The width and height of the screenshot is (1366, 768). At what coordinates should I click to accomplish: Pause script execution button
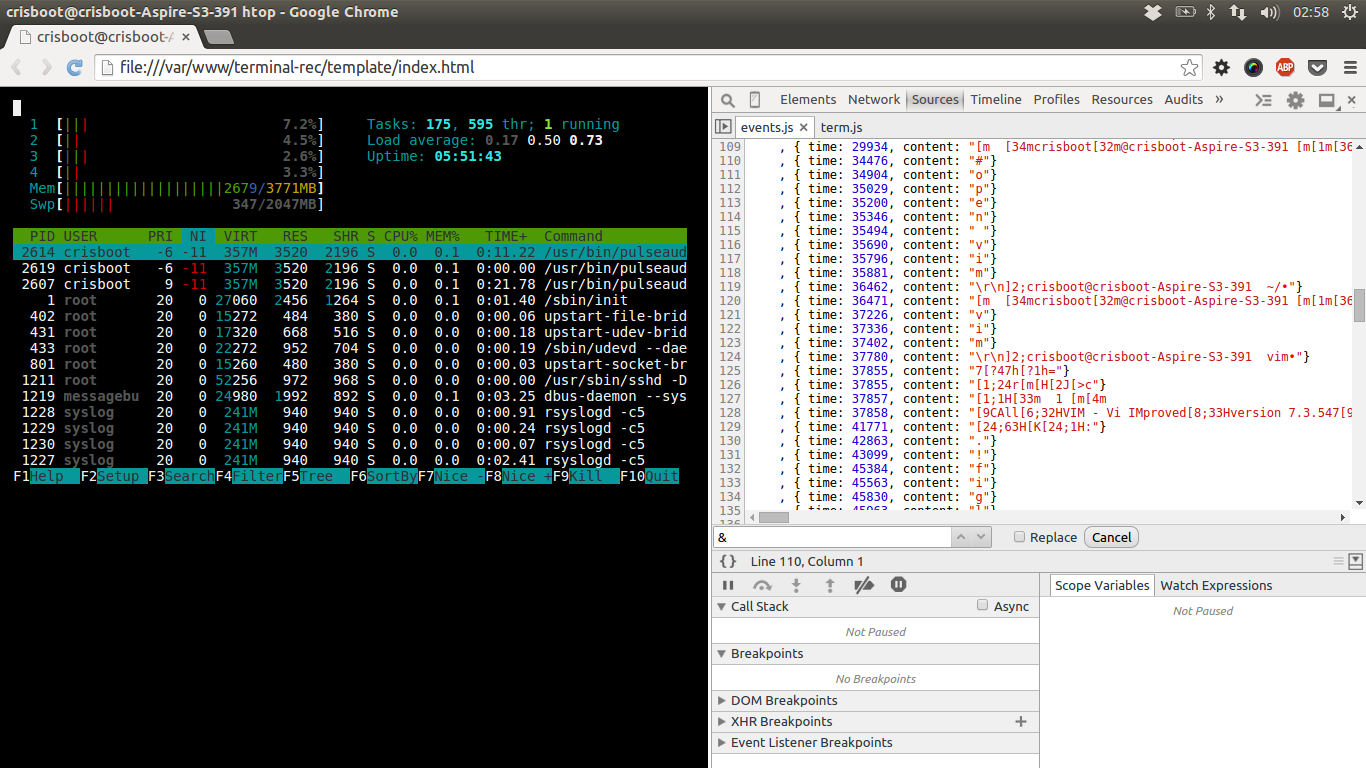728,585
